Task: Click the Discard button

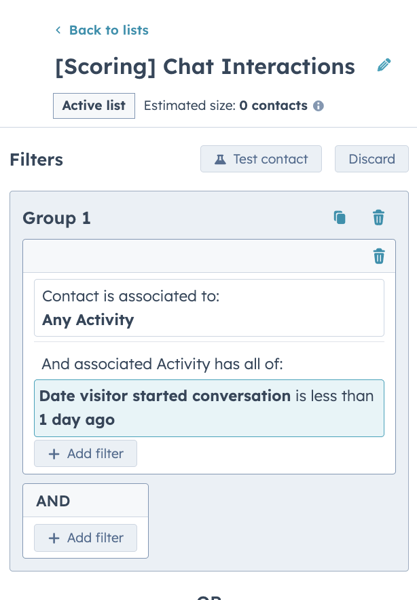Action: click(x=372, y=159)
